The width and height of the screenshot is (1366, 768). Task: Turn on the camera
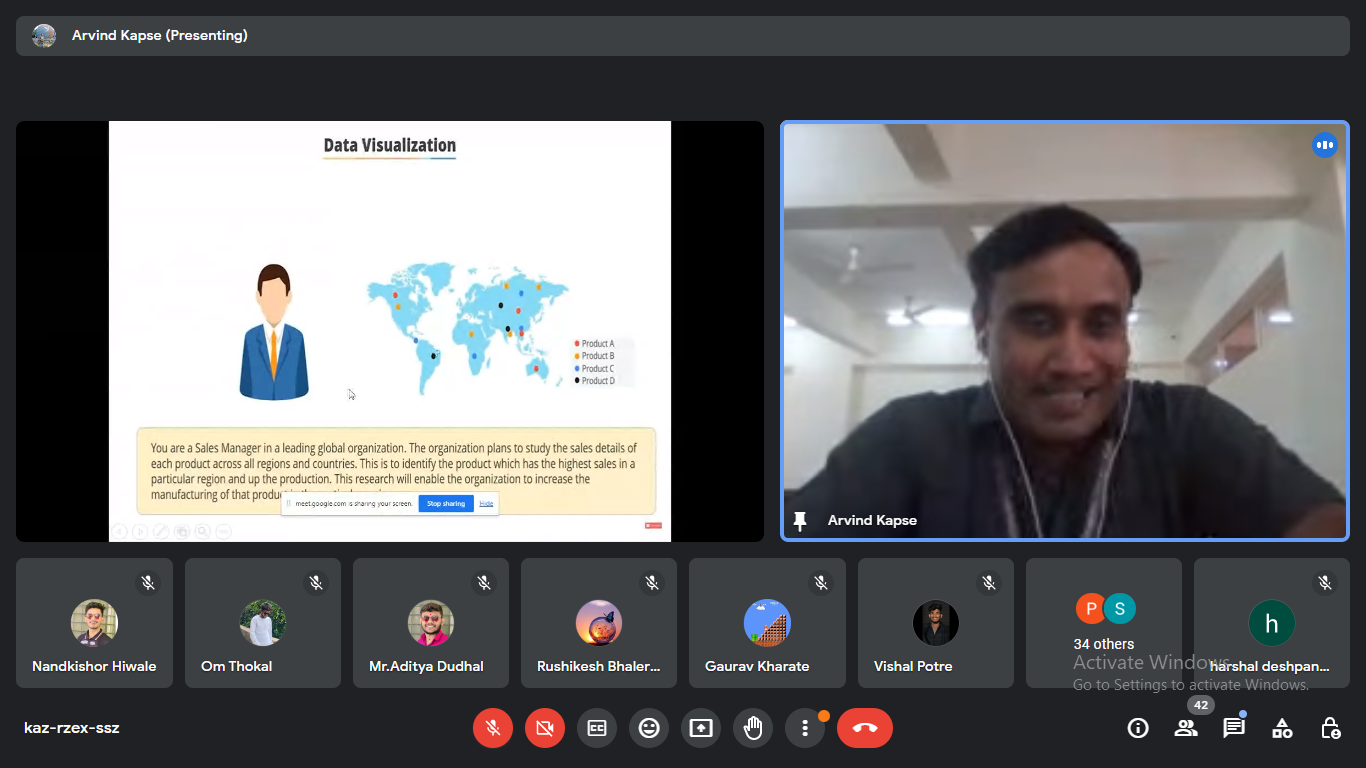545,728
